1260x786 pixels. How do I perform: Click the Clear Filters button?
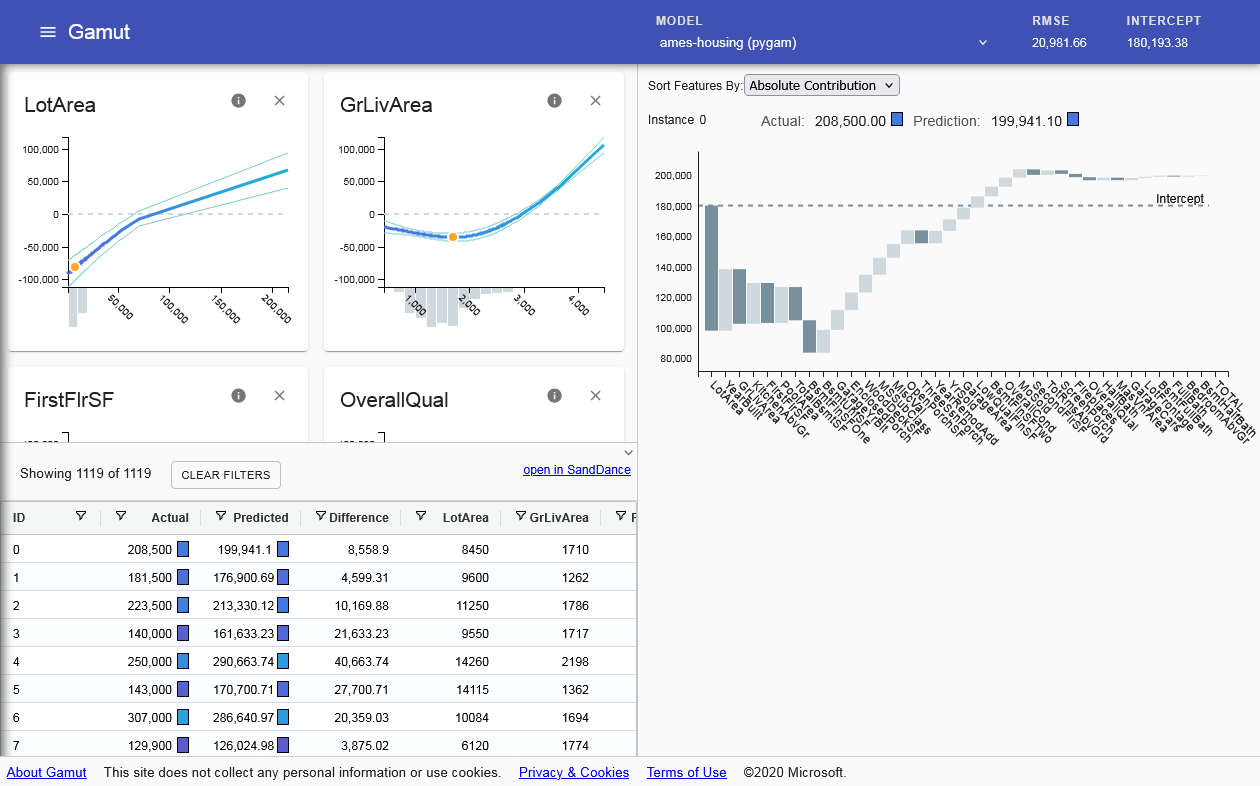pyautogui.click(x=226, y=475)
